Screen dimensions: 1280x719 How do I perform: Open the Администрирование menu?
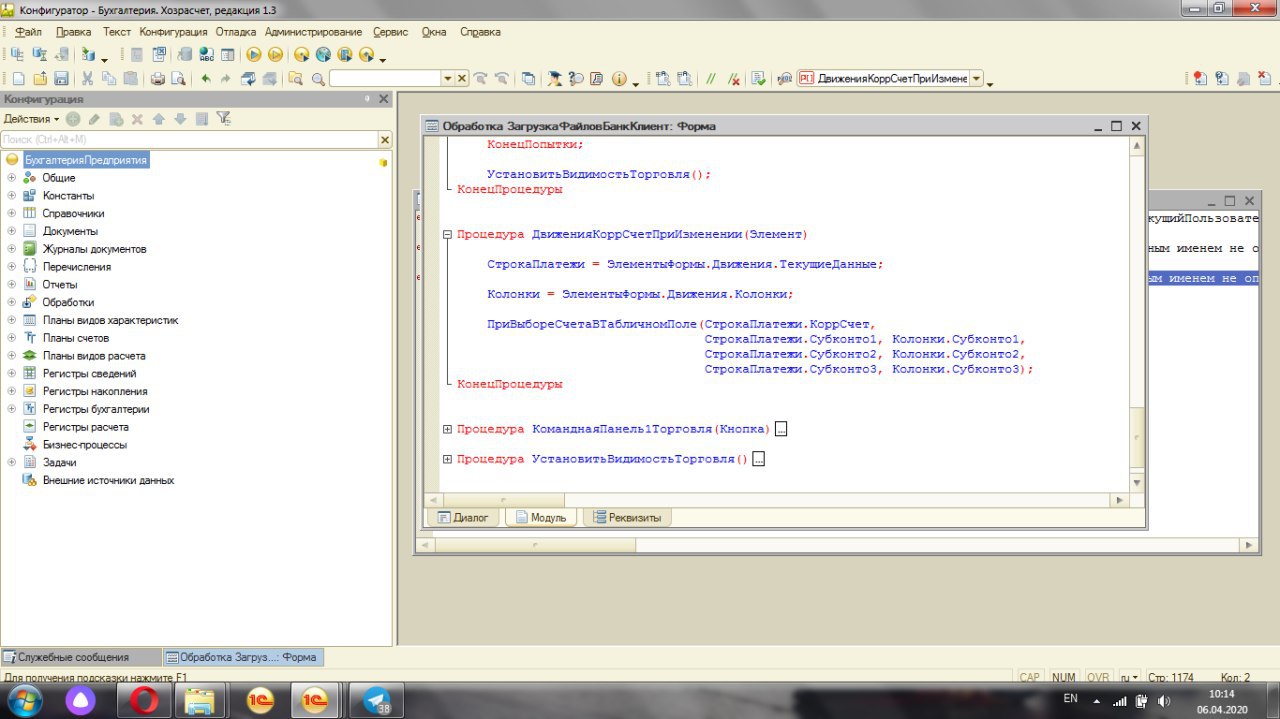(315, 32)
